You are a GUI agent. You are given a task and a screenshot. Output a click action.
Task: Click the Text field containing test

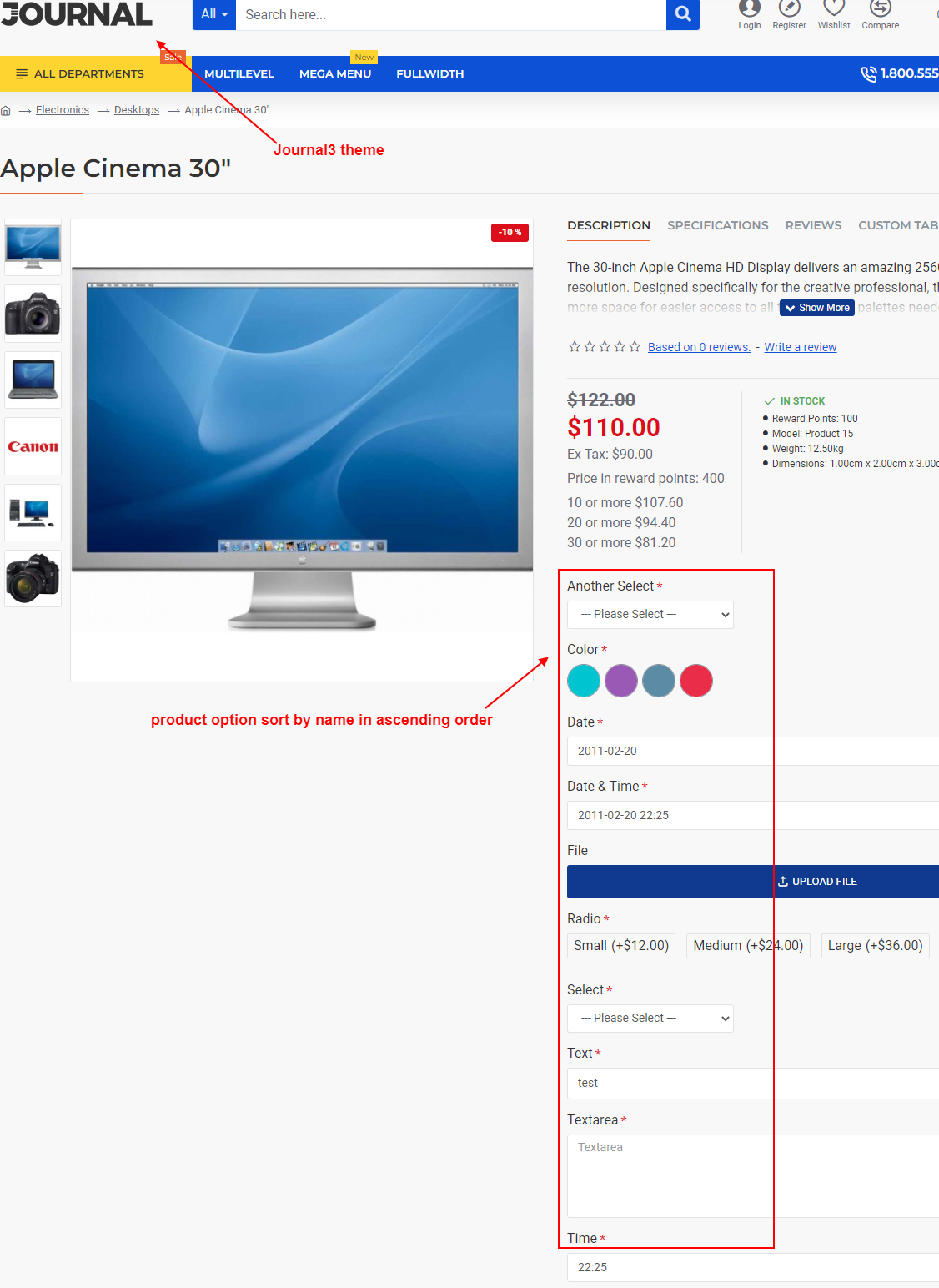(753, 1083)
